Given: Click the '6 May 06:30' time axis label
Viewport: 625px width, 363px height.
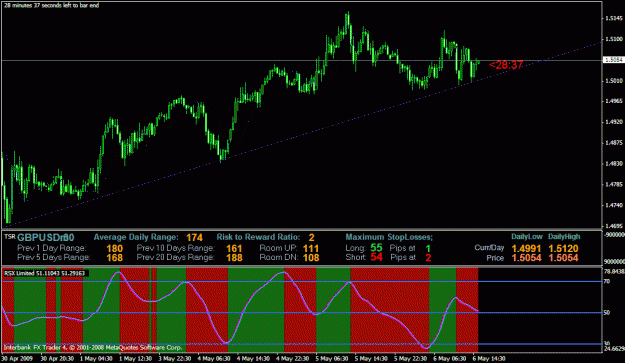Looking at the screenshot, I should [450, 358].
